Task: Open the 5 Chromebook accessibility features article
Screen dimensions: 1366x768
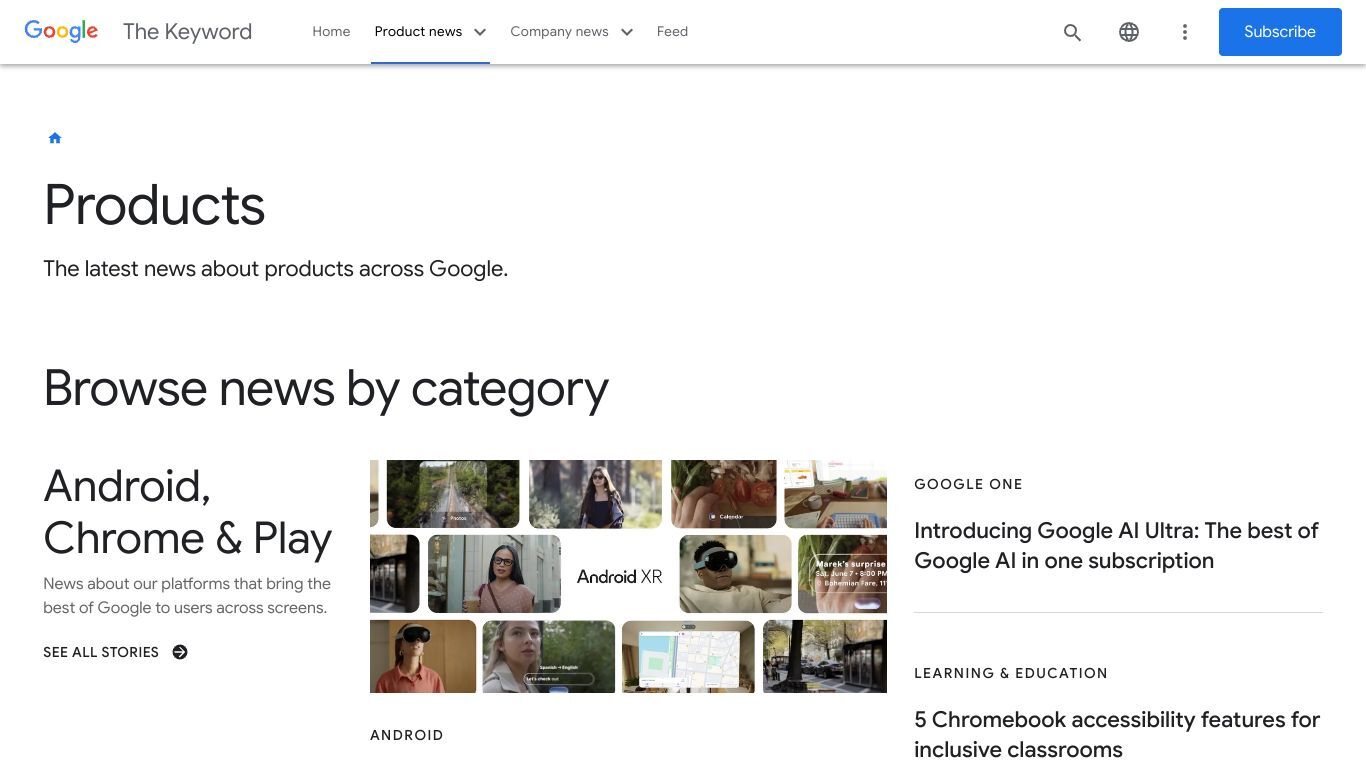Action: tap(1117, 734)
